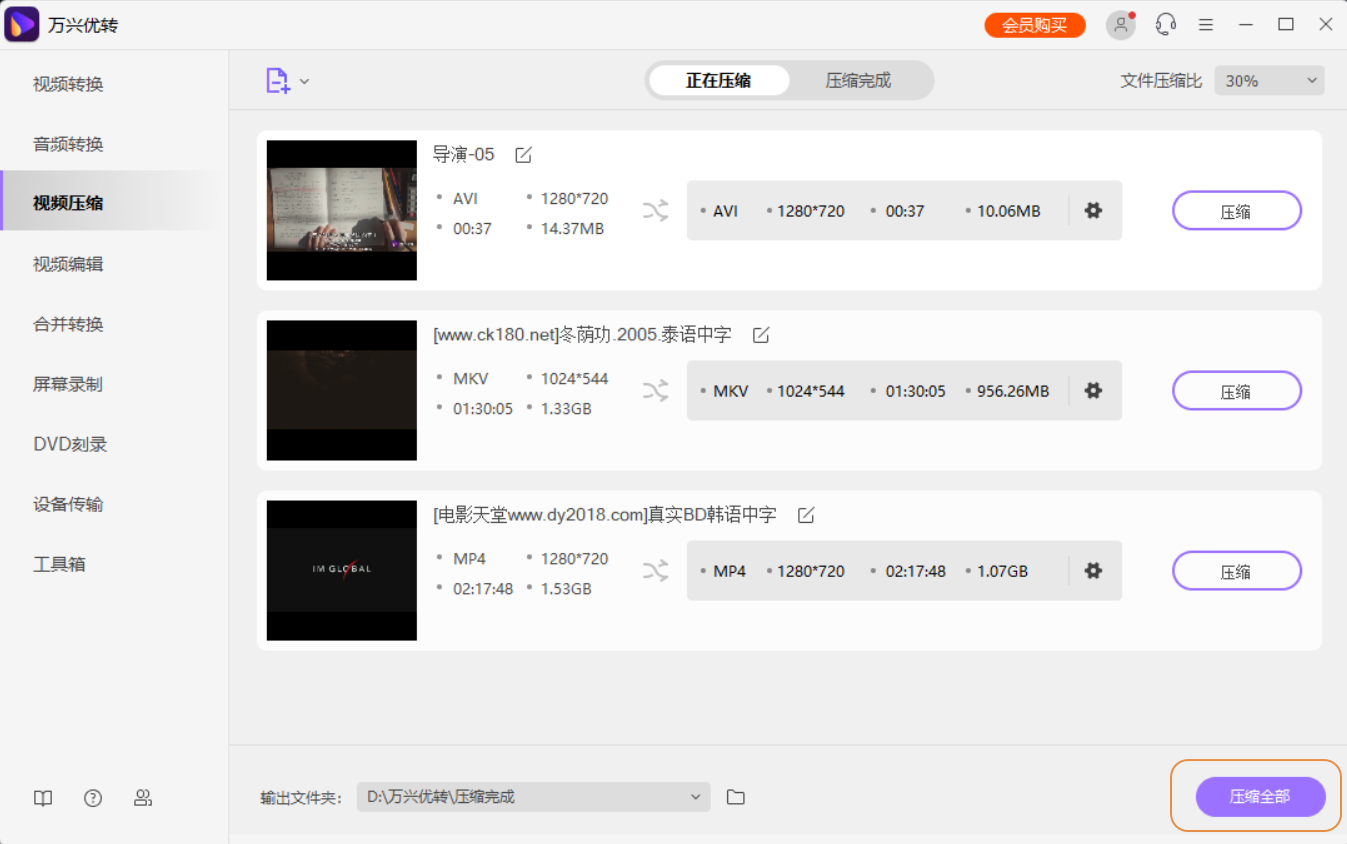Select the 正在压缩 tab
The width and height of the screenshot is (1347, 844).
[718, 81]
